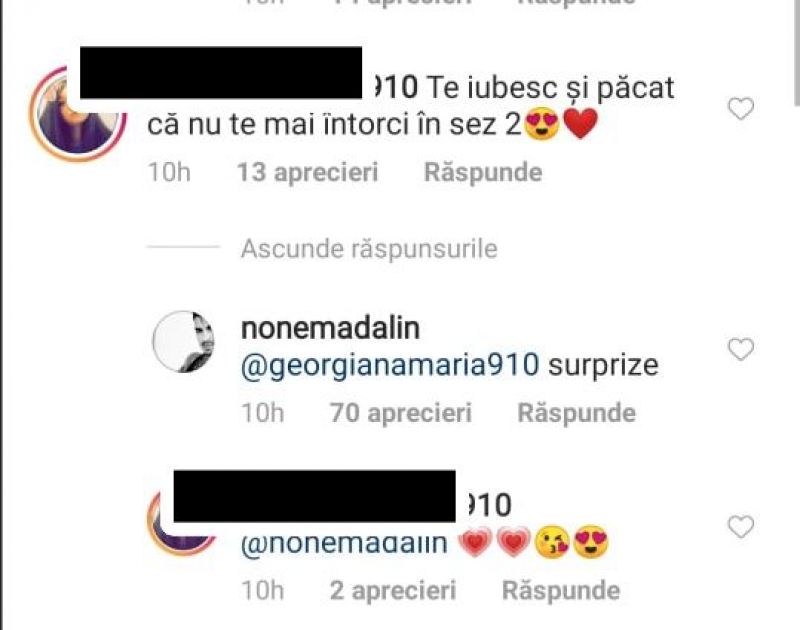Screen dimensions: 800x630
Task: Open the "70 aprecieri" likes list
Action: pyautogui.click(x=400, y=412)
